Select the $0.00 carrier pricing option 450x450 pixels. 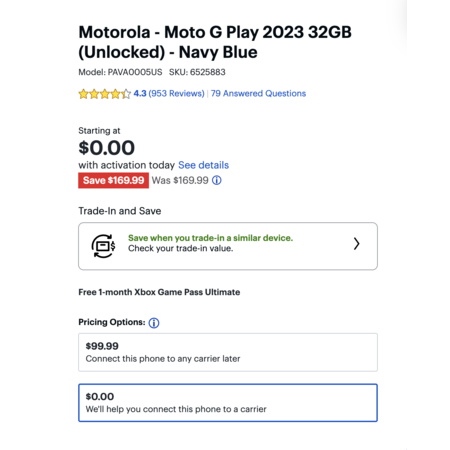[x=228, y=403]
